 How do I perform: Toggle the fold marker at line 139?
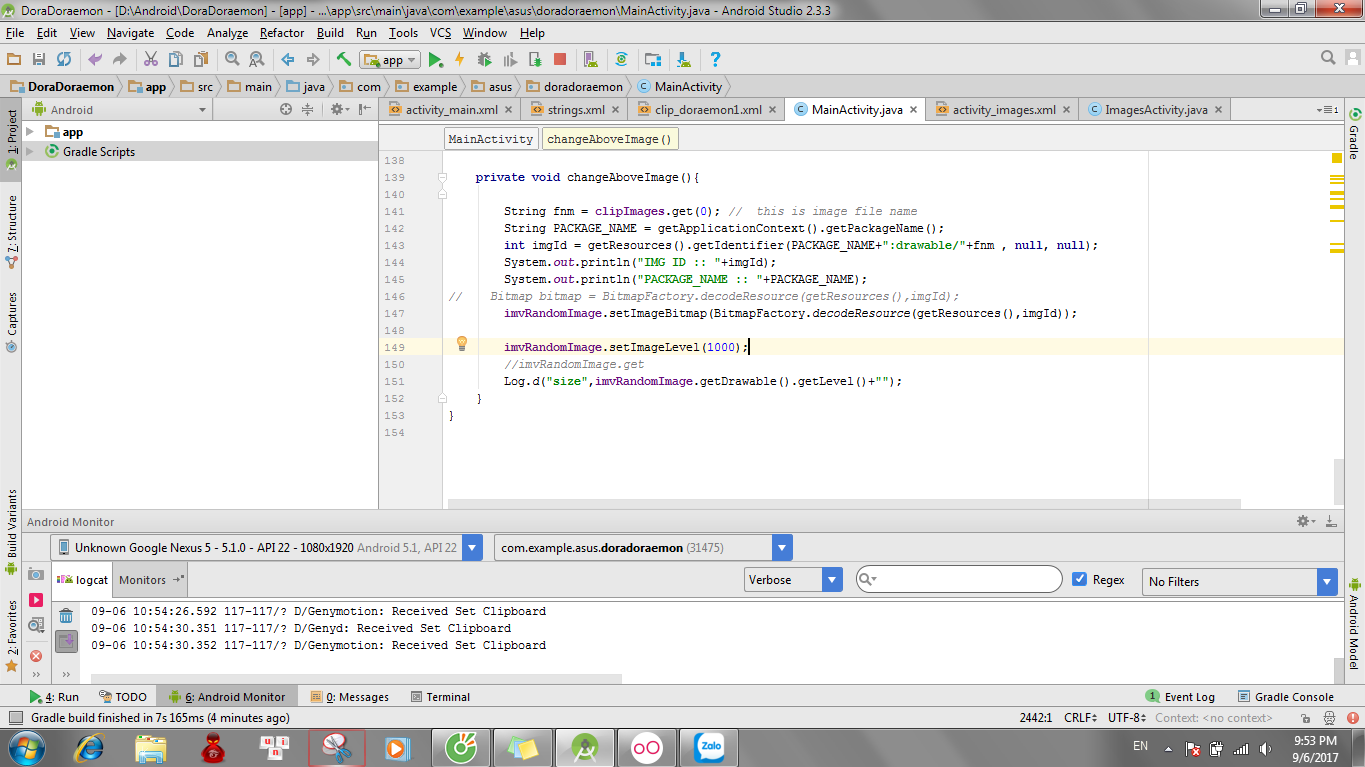(x=442, y=178)
